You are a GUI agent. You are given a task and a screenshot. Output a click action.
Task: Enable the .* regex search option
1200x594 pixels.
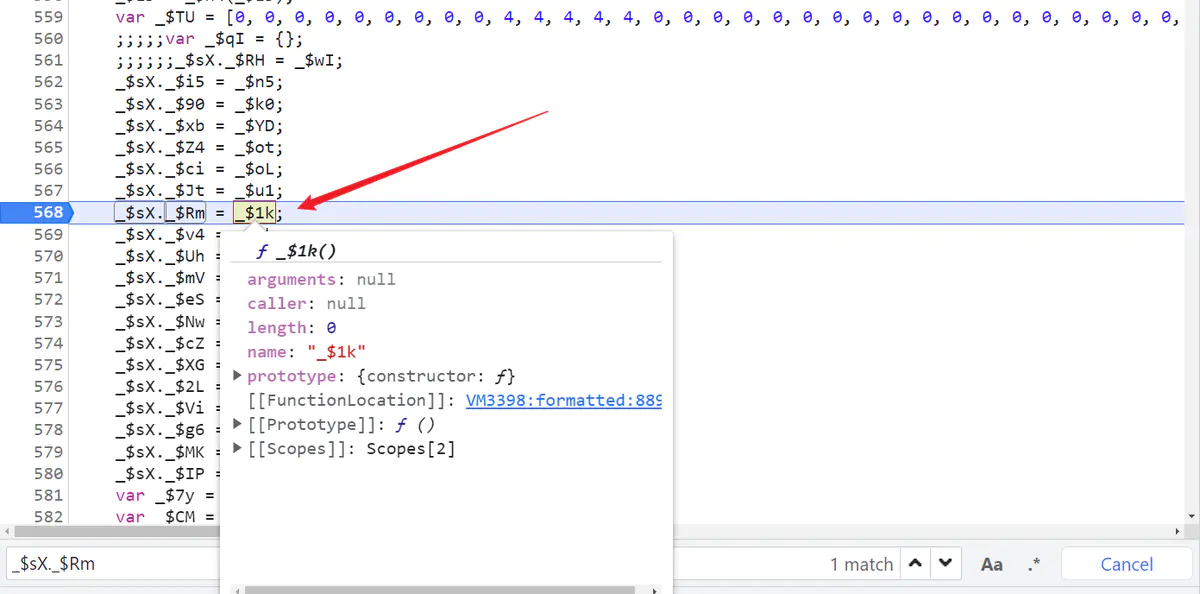point(1034,564)
